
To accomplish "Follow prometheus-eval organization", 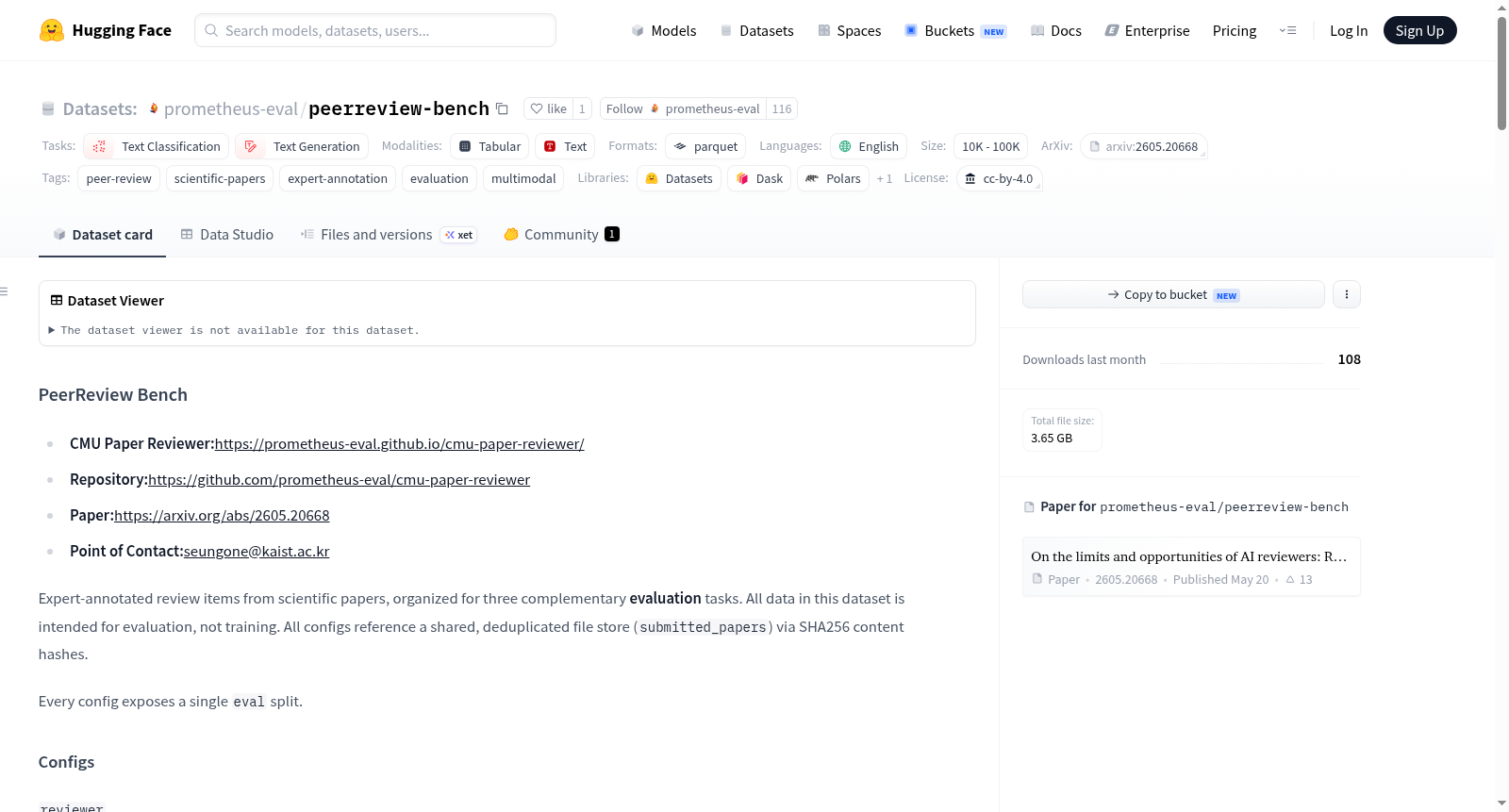I will (x=683, y=108).
